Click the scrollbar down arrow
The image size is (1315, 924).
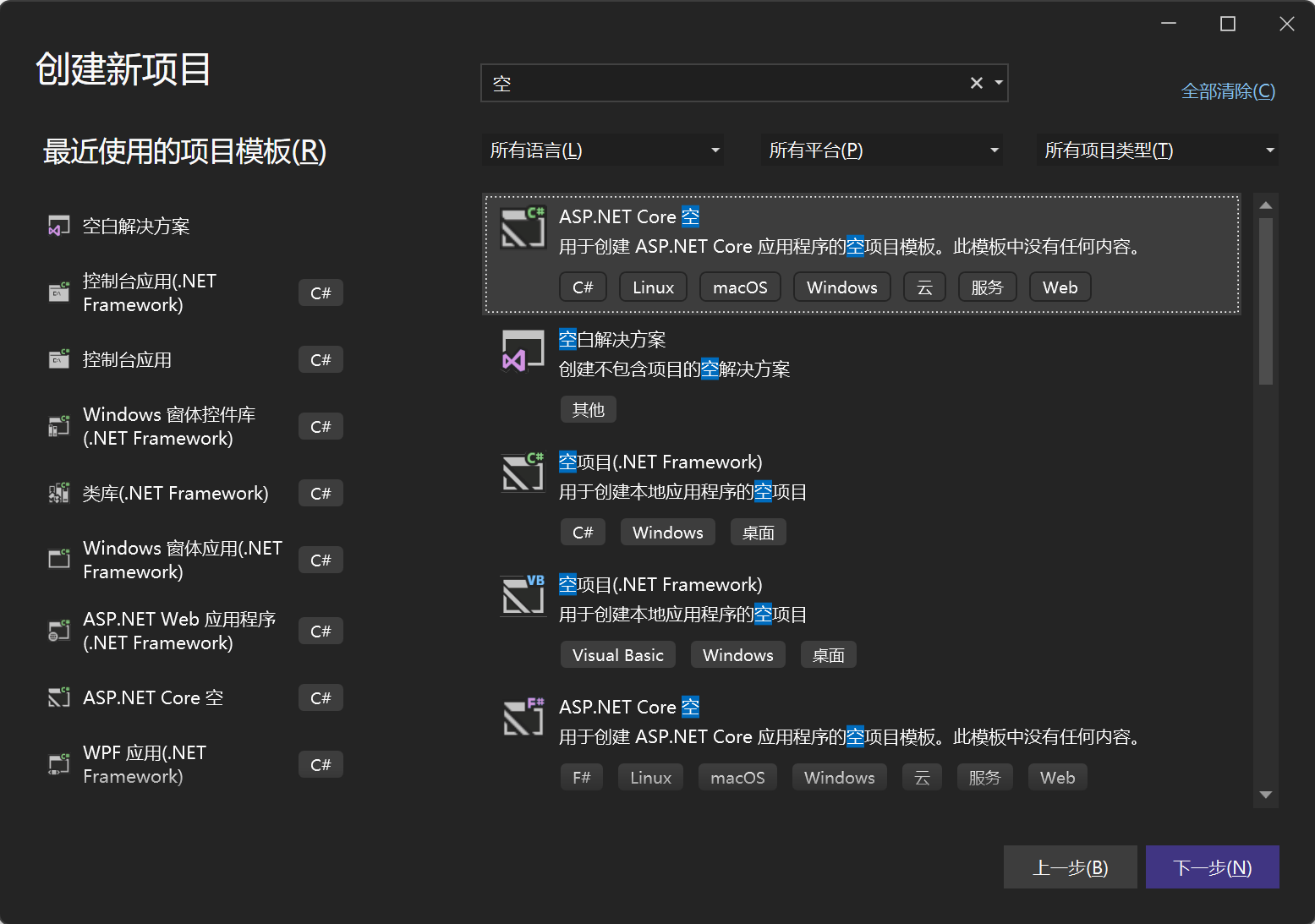click(1265, 795)
